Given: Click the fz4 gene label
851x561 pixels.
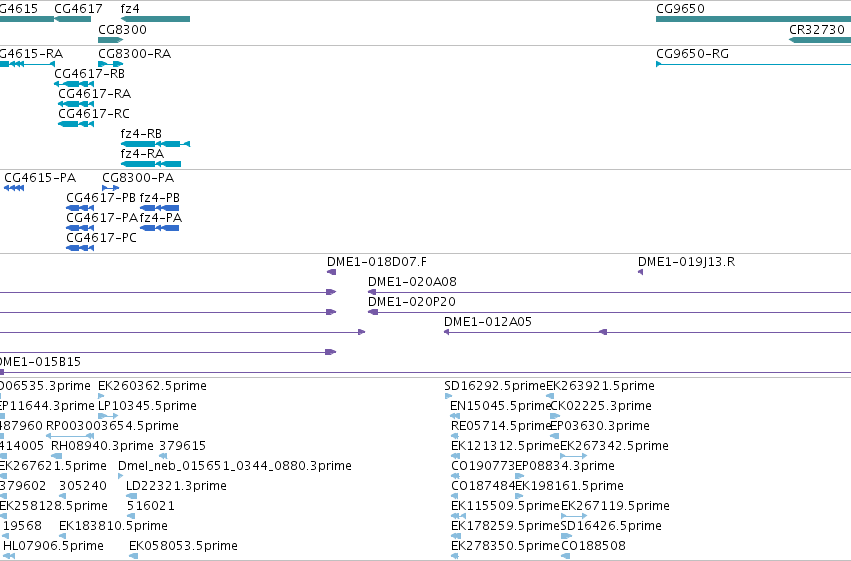Looking at the screenshot, I should [130, 9].
